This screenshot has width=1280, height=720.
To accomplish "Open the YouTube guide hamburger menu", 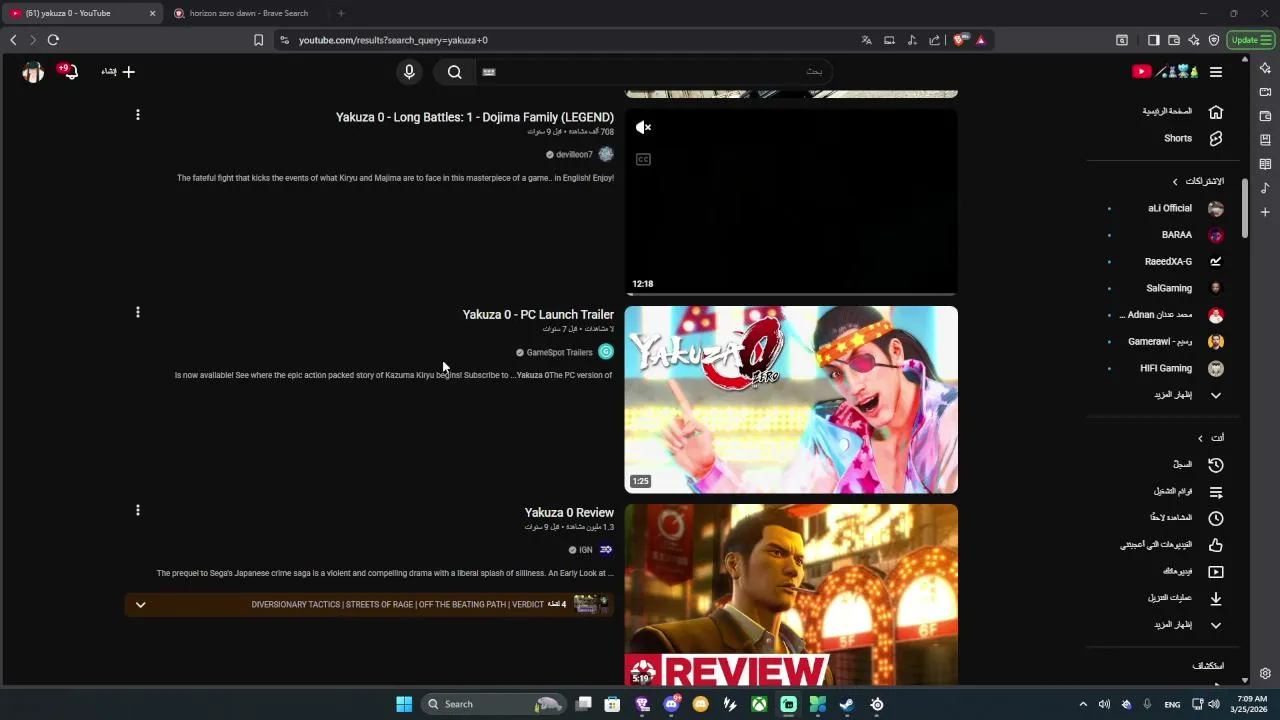I will [1216, 72].
